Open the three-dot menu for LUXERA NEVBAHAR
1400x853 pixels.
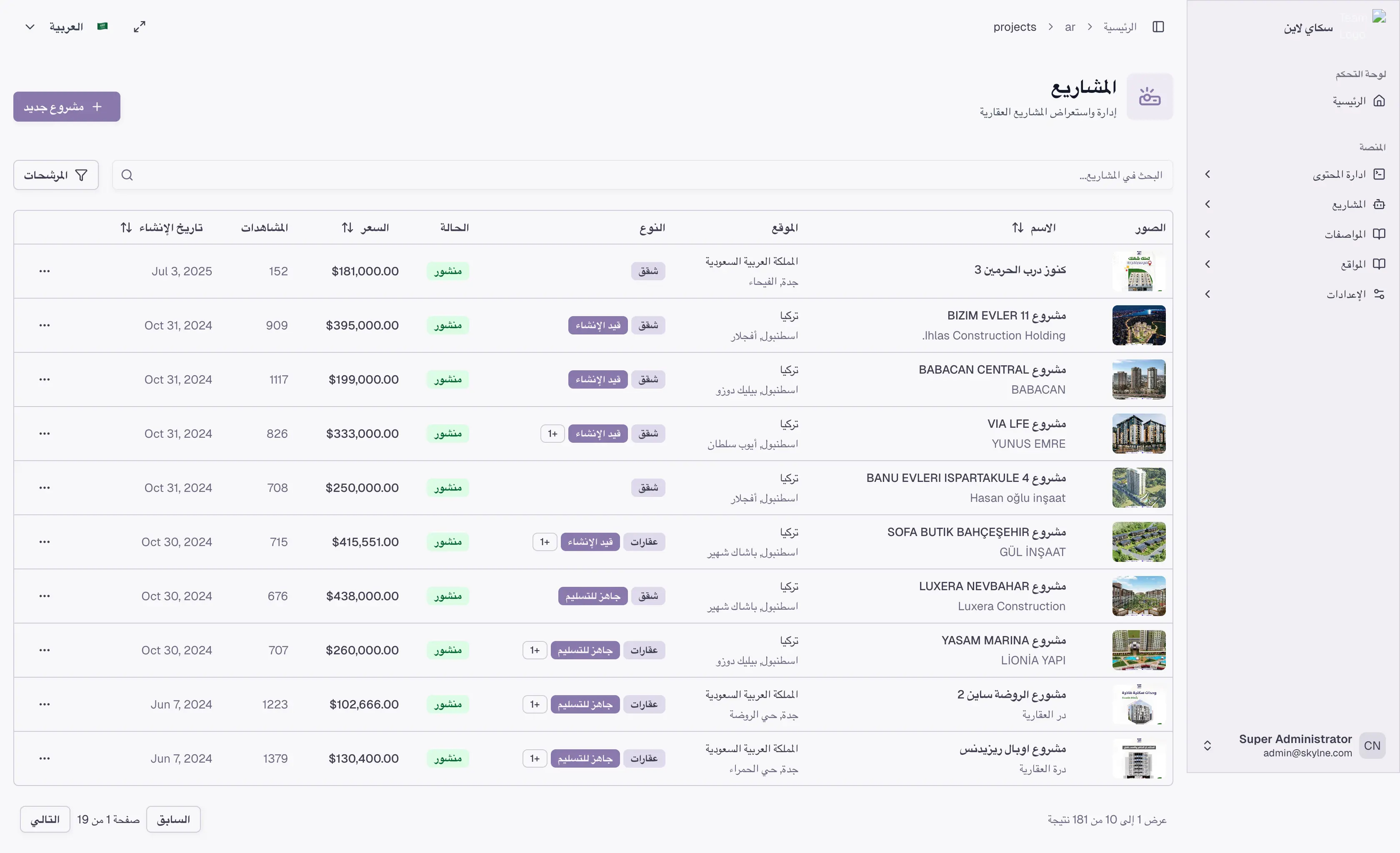point(44,596)
